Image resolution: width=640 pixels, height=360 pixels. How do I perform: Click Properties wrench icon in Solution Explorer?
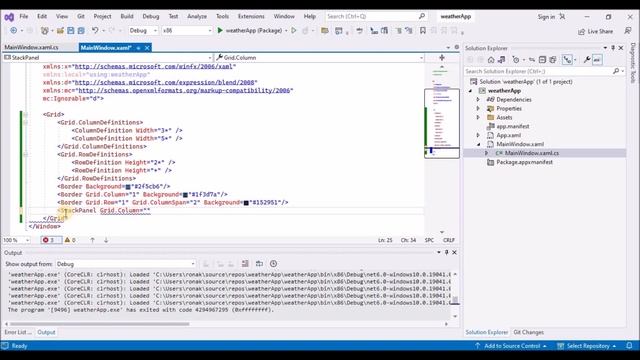(x=587, y=60)
